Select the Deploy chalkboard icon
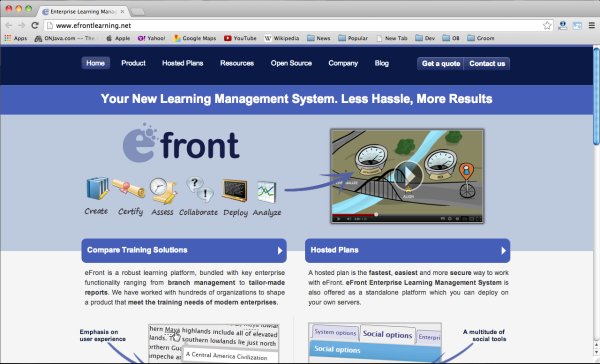This screenshot has height=364, width=600. coord(235,190)
